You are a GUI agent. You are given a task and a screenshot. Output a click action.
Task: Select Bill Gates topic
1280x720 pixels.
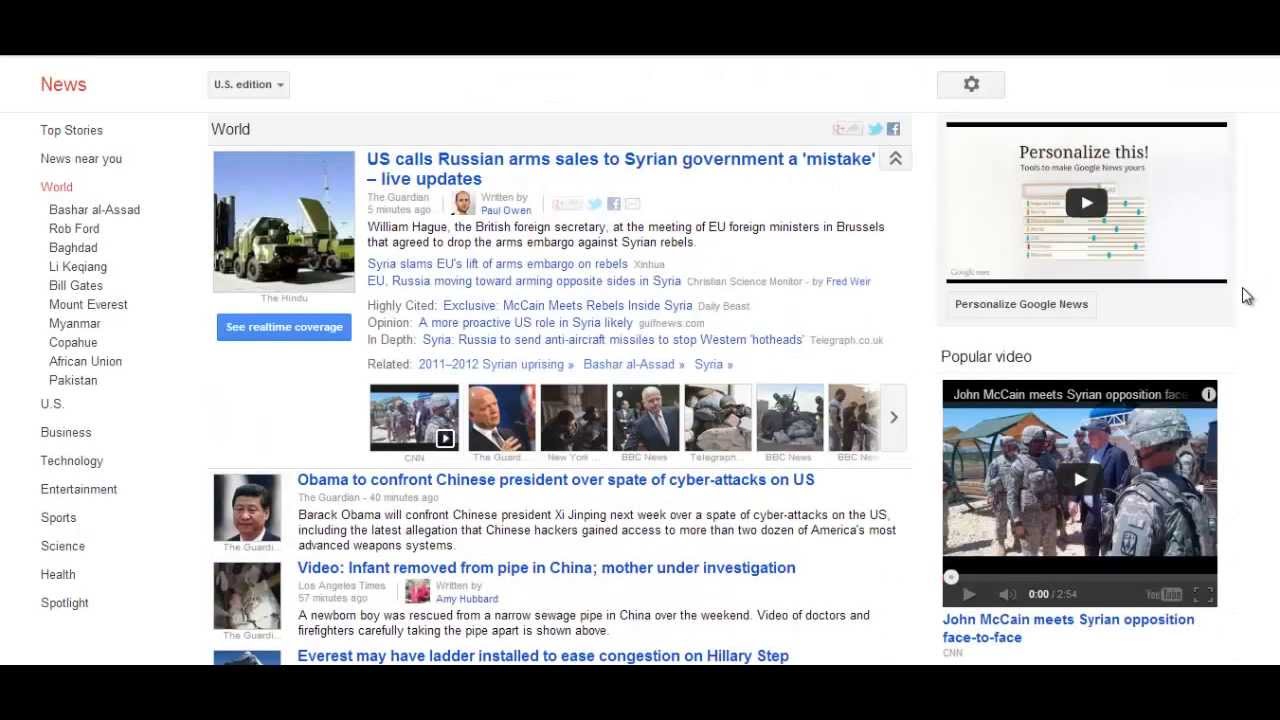click(x=76, y=286)
